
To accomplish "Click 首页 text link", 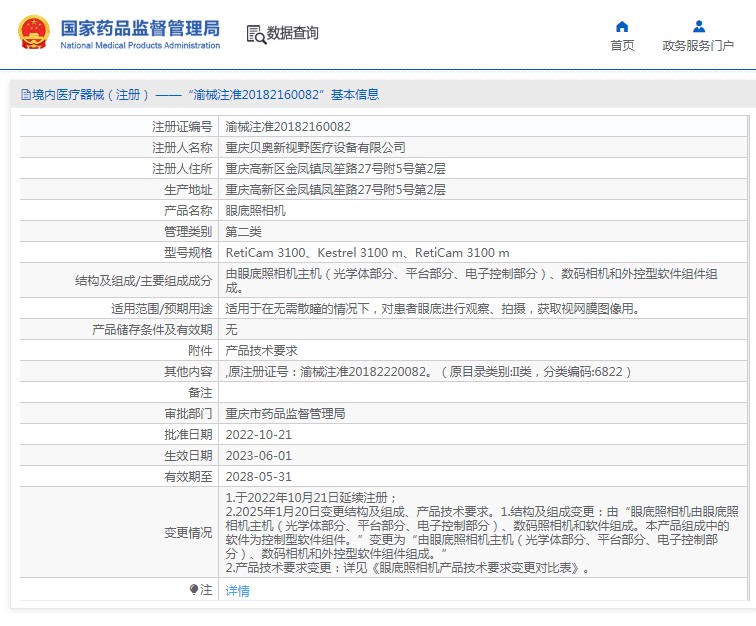I will point(622,45).
